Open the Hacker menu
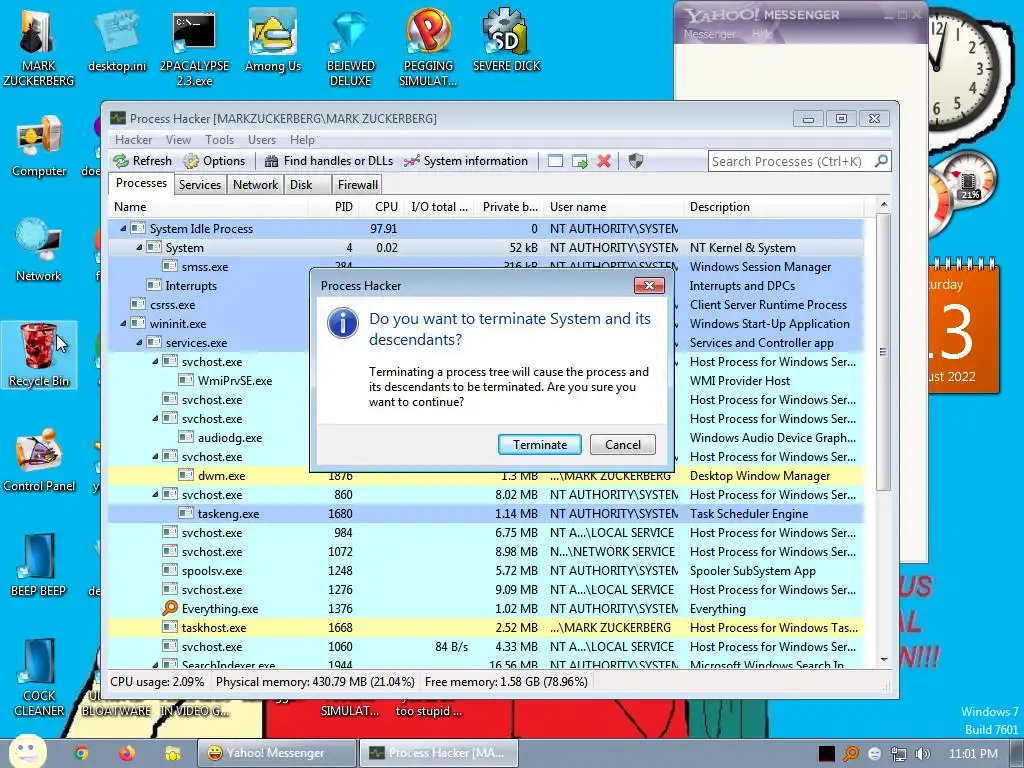Image resolution: width=1024 pixels, height=768 pixels. click(x=133, y=140)
